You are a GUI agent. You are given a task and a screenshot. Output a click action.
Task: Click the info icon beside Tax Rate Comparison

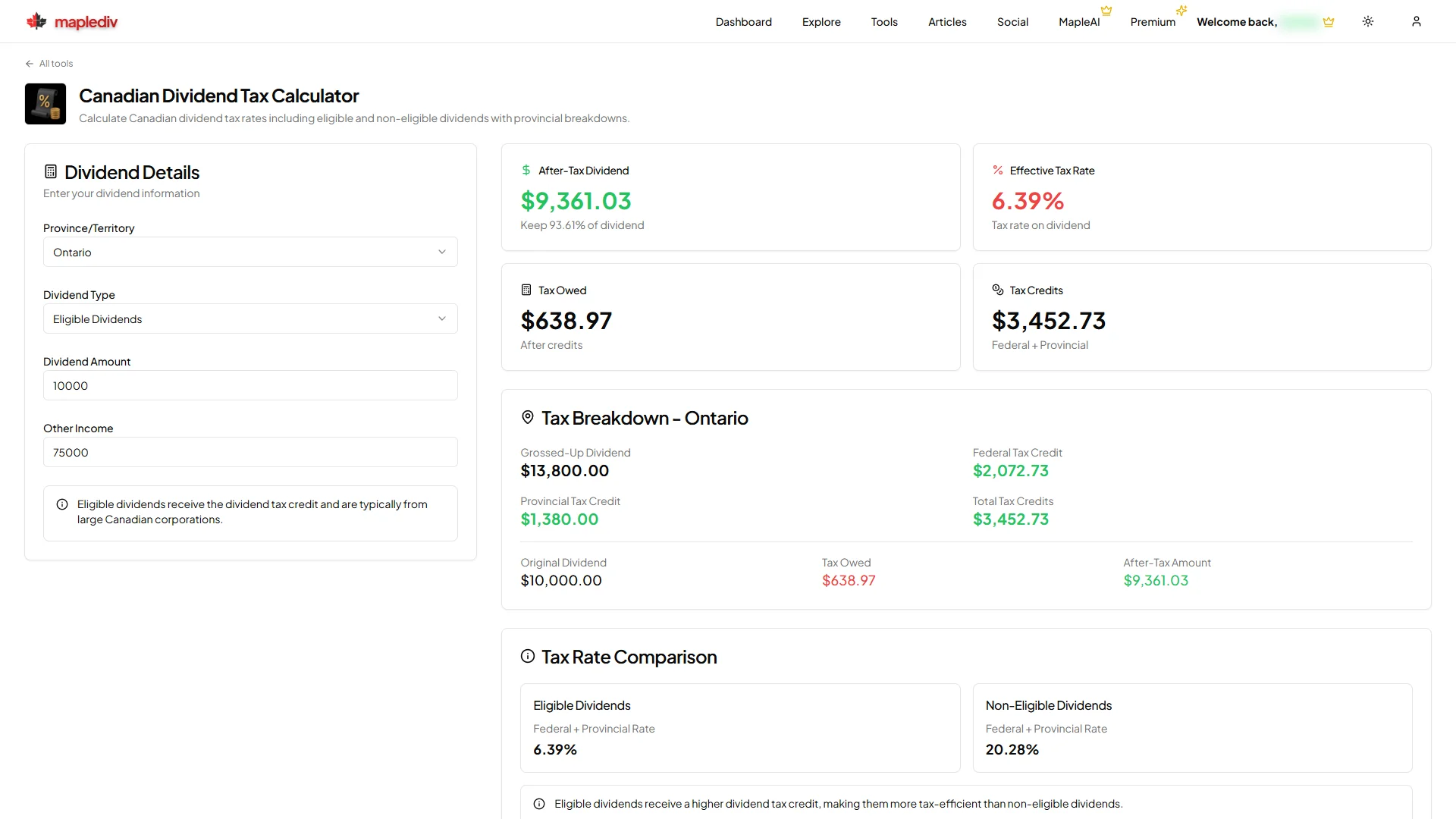pos(528,656)
